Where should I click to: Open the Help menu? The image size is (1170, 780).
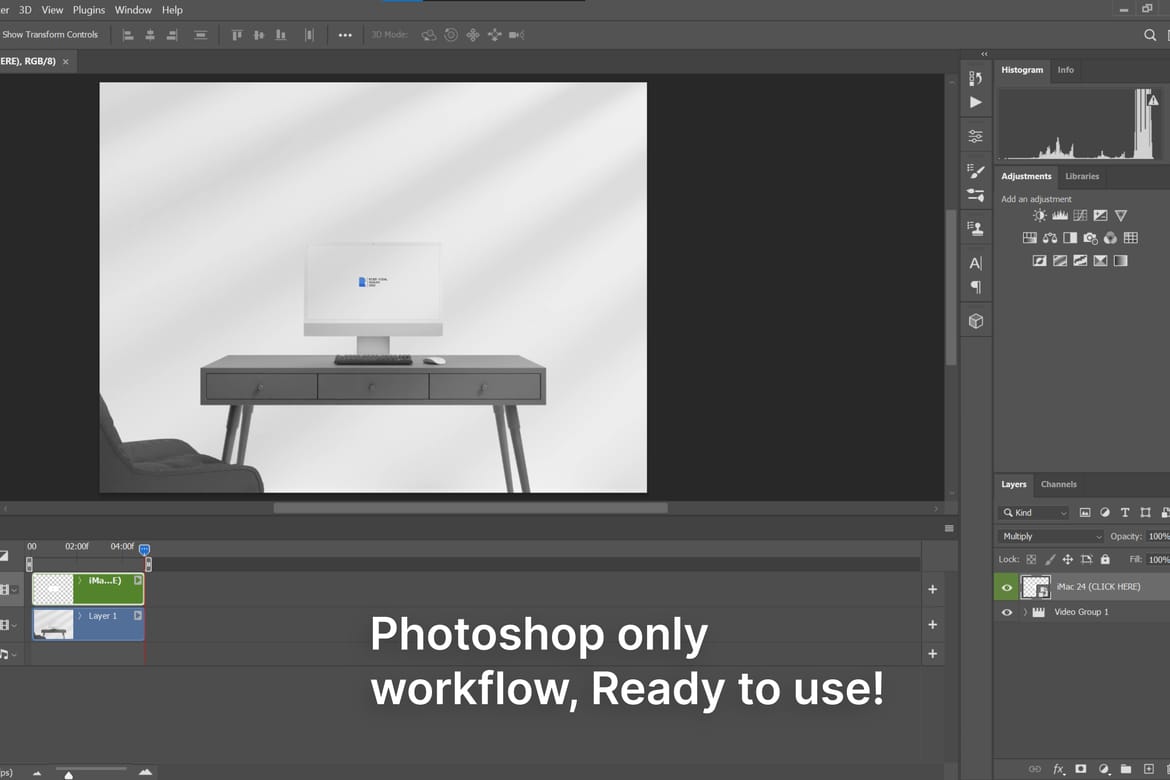[x=172, y=10]
